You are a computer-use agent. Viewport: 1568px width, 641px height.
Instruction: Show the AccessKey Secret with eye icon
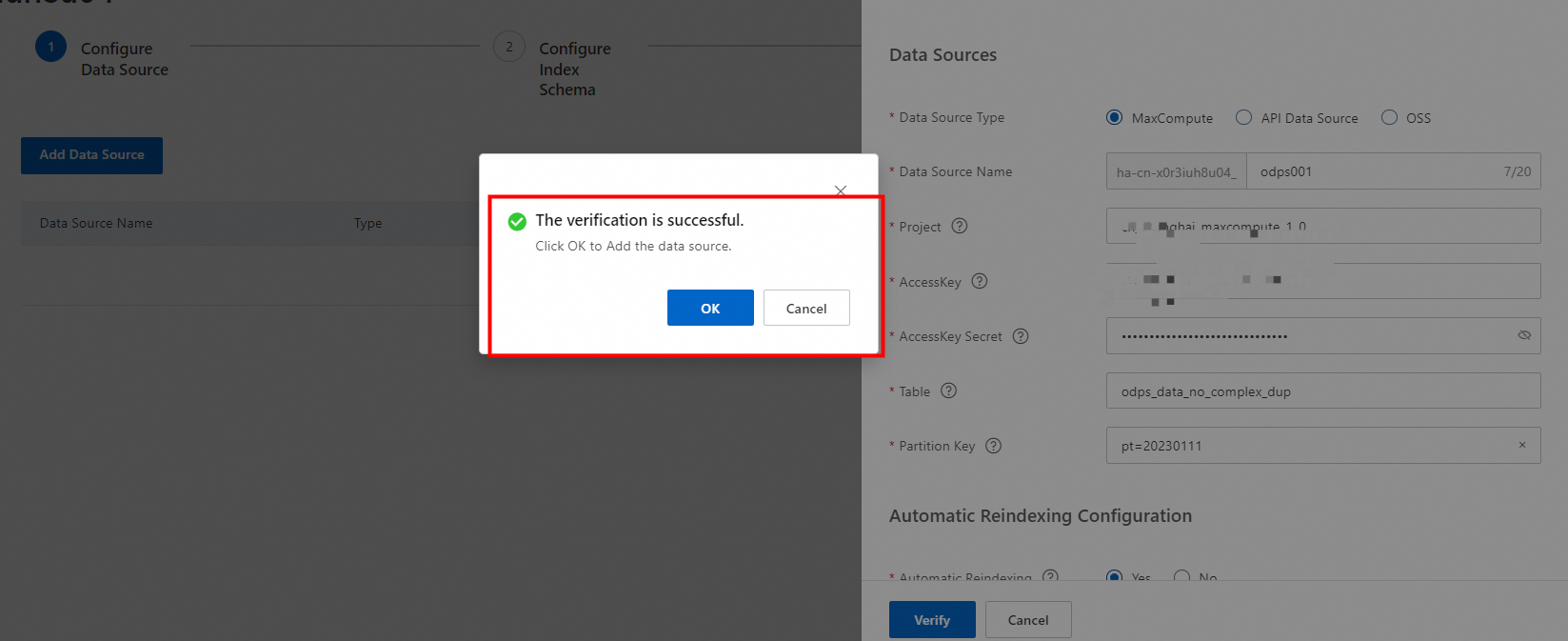pos(1524,335)
